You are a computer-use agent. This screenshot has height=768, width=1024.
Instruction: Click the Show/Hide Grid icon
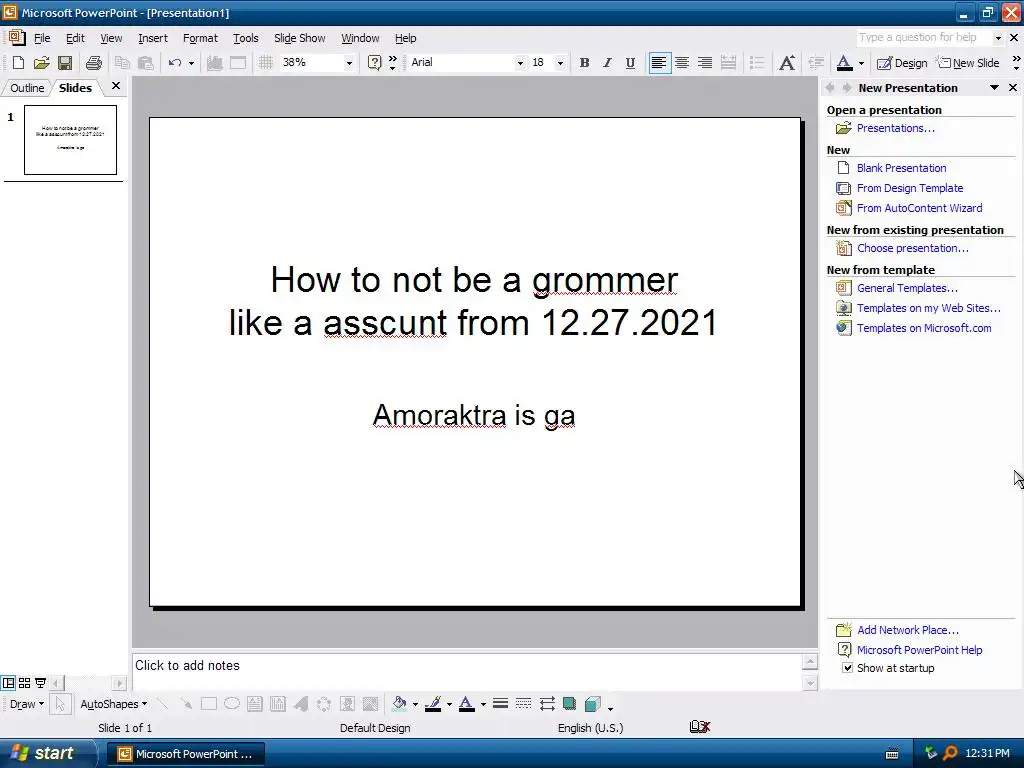pyautogui.click(x=265, y=63)
